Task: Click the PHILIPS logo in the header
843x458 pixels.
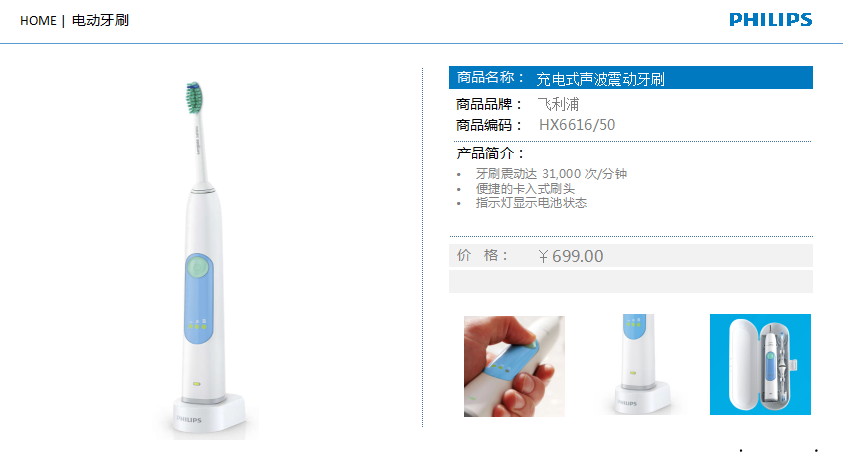Action: pyautogui.click(x=770, y=20)
